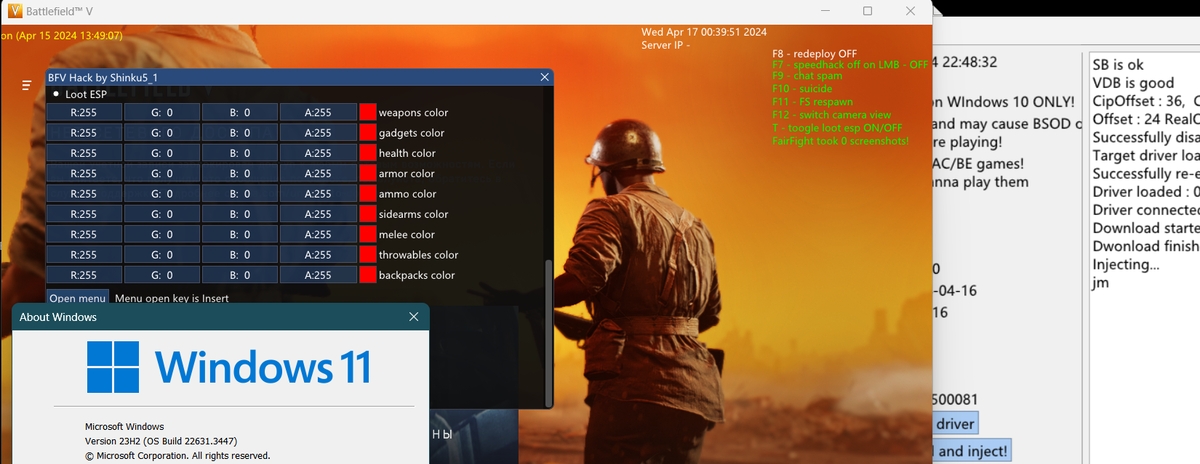1200x464 pixels.
Task: Open the health color swatch picker
Action: pos(367,153)
